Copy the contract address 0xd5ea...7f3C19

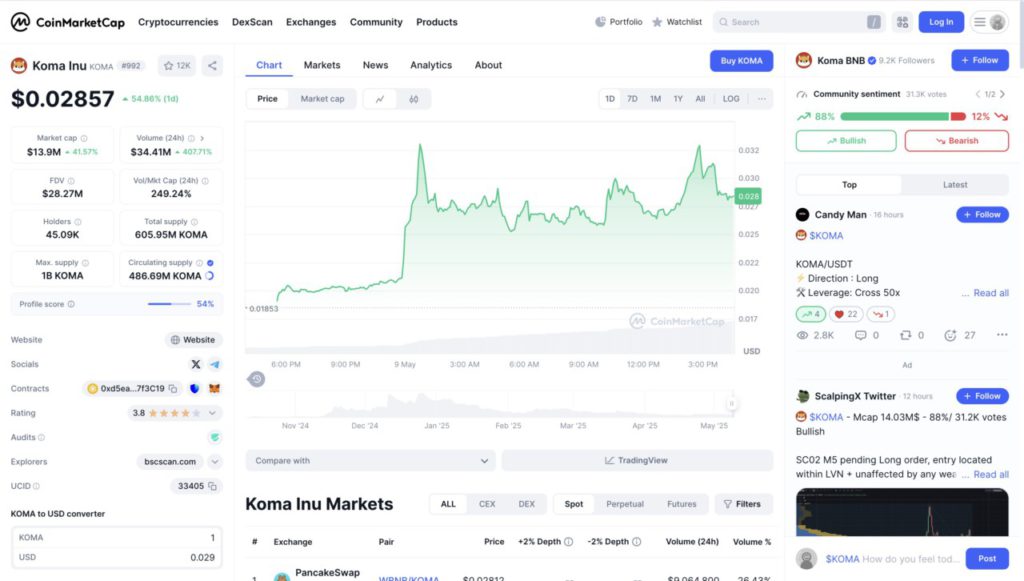[x=173, y=389]
